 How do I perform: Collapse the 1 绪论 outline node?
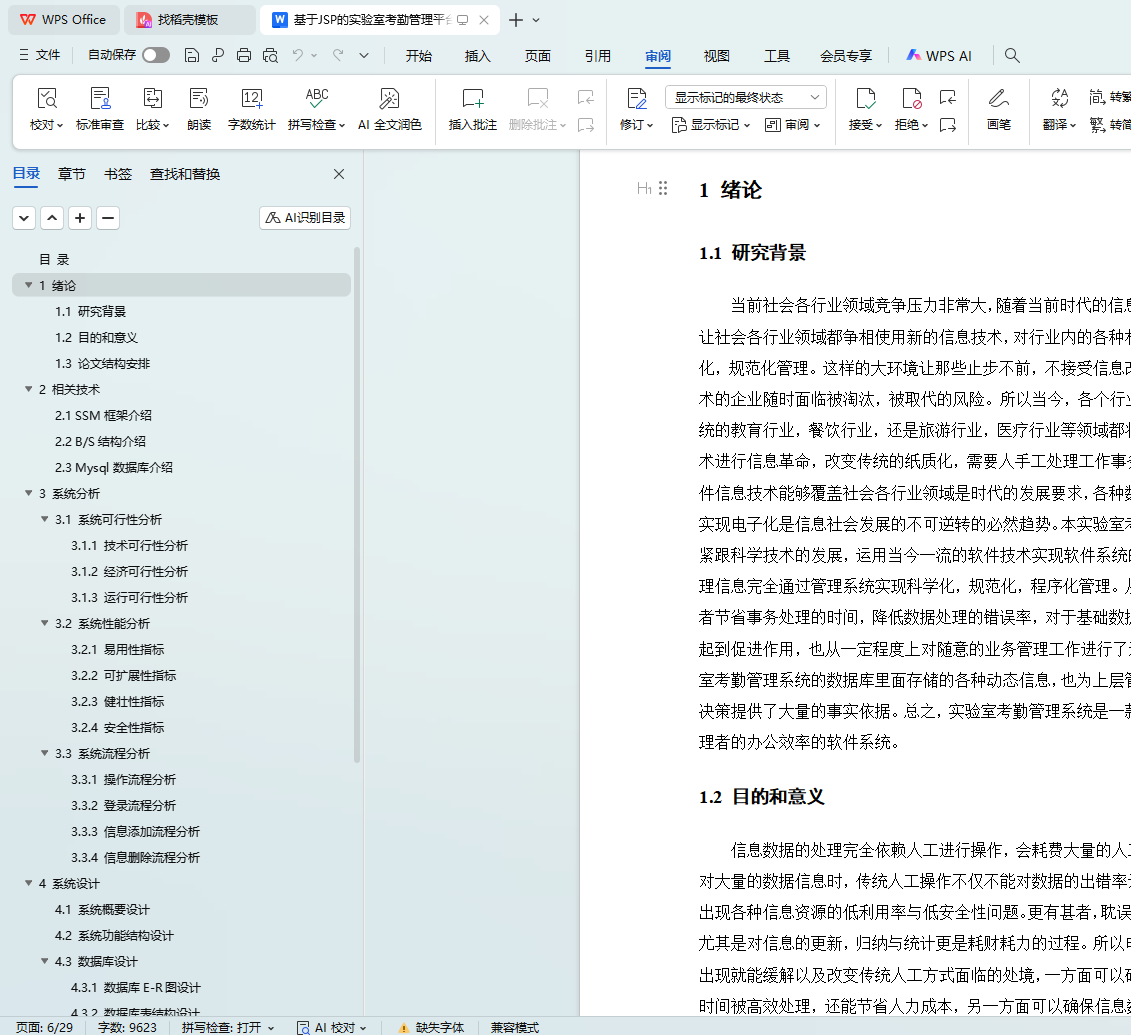29,286
